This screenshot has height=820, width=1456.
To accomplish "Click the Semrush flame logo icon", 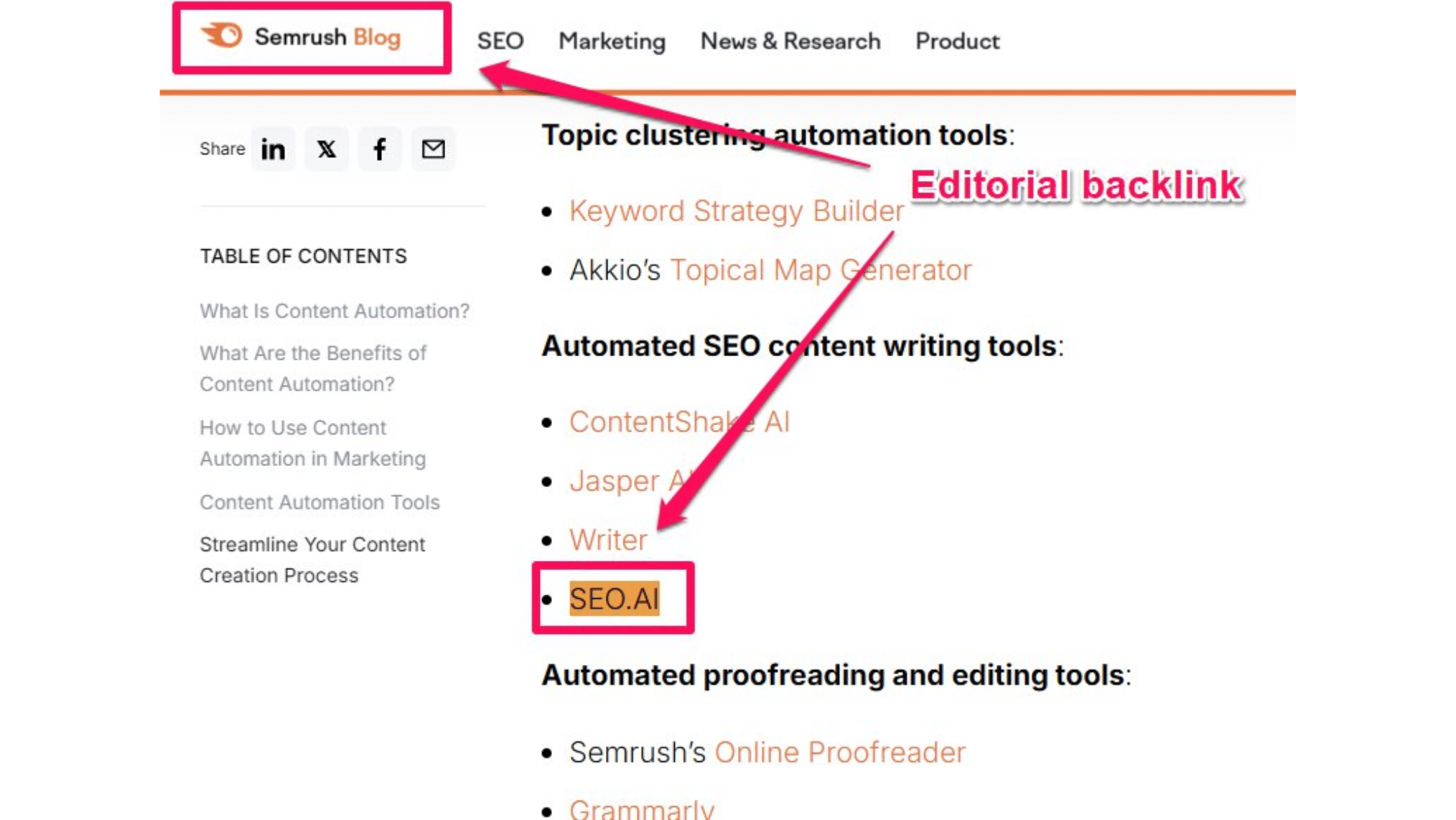I will point(222,35).
